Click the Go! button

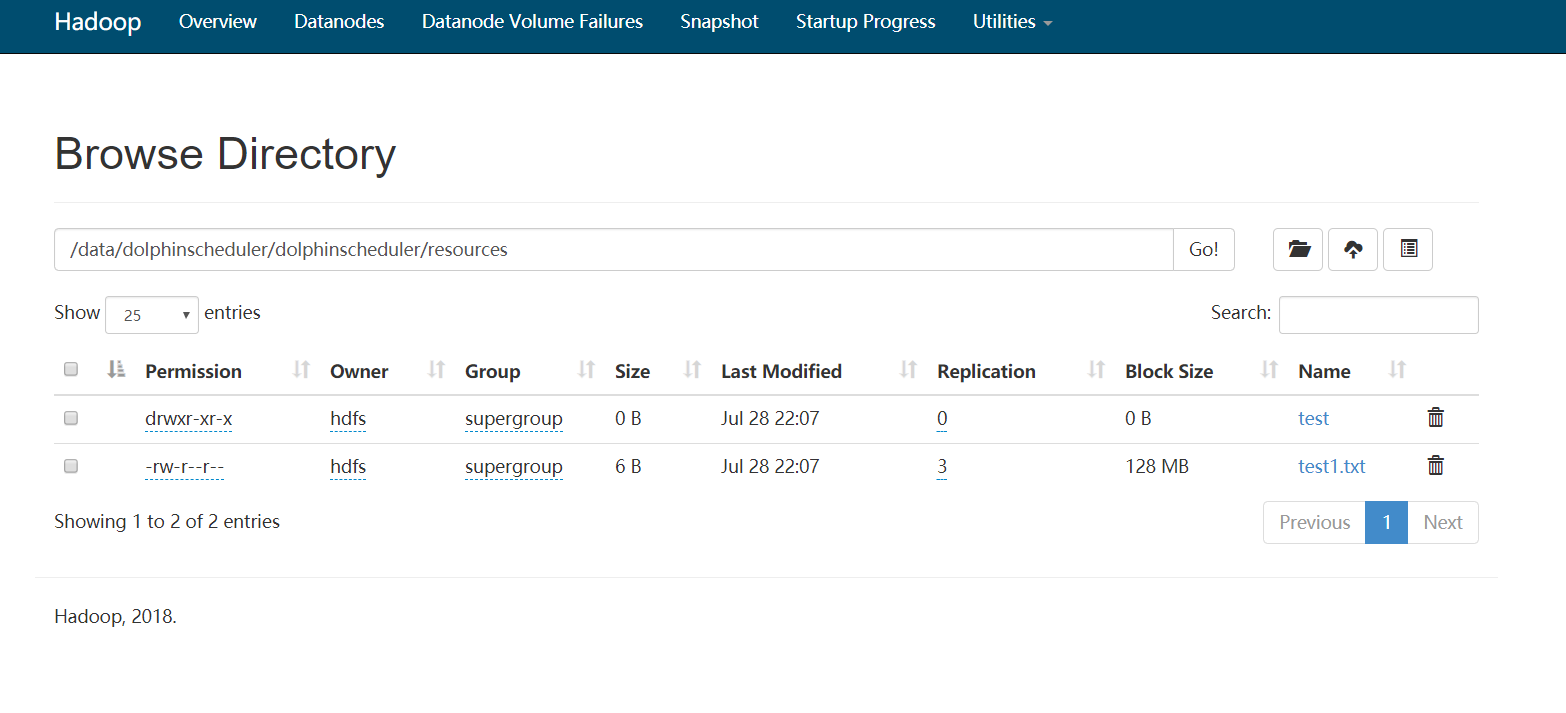tap(1204, 250)
